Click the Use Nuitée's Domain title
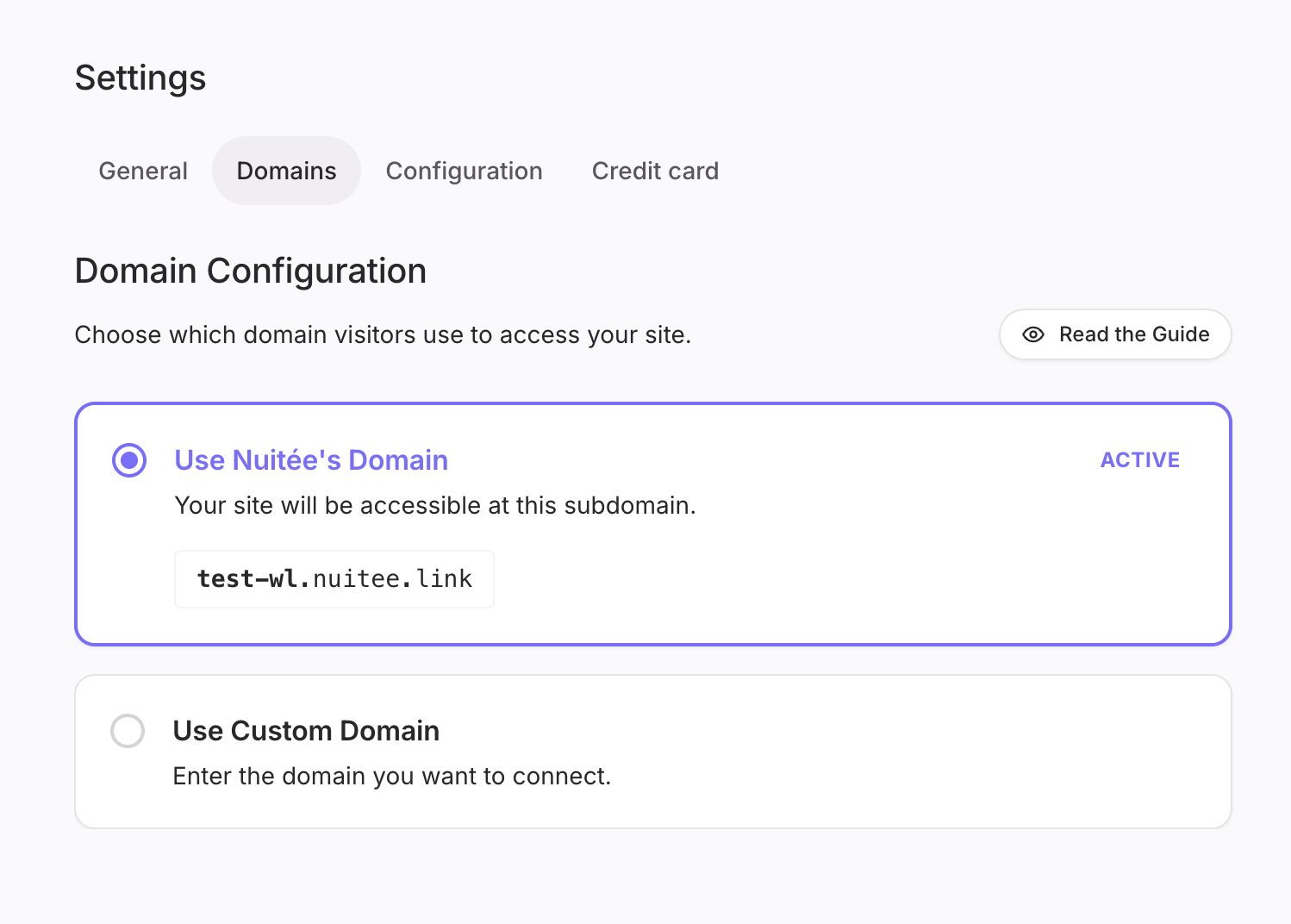Screen dimensions: 1291x924 click(x=311, y=460)
